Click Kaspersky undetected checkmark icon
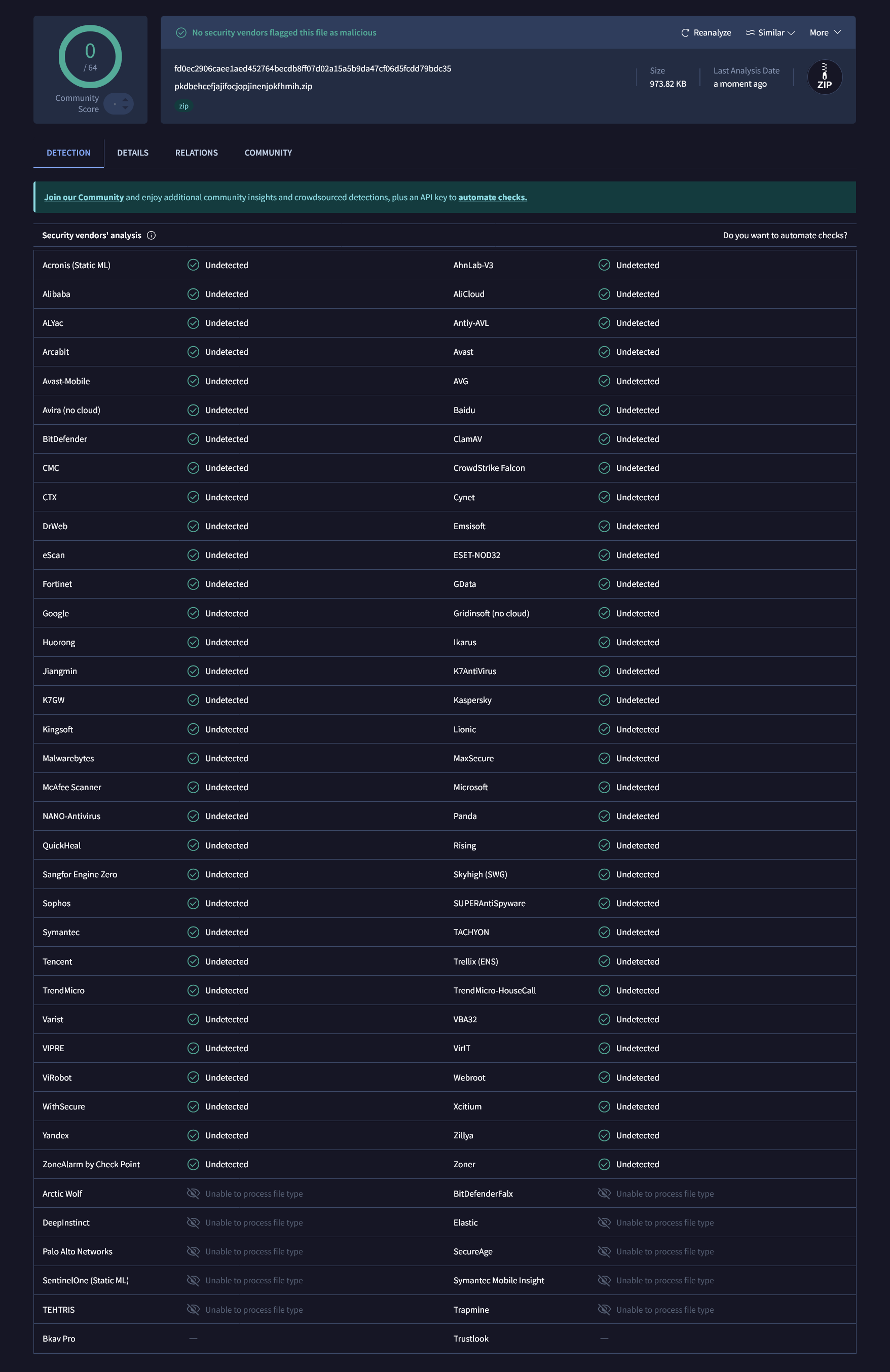Viewport: 890px width, 1372px height. [x=604, y=700]
